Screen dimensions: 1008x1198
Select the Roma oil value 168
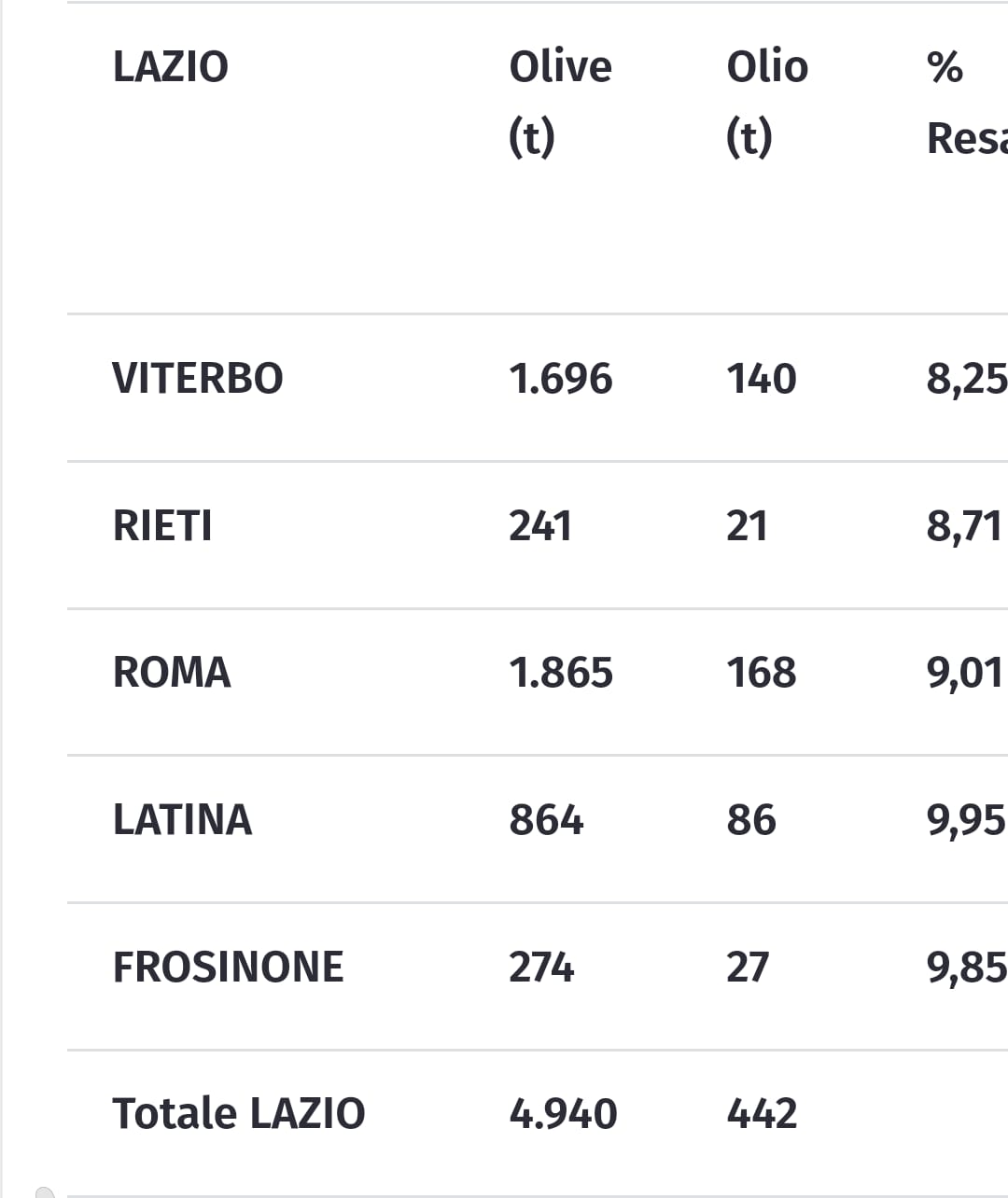click(762, 673)
